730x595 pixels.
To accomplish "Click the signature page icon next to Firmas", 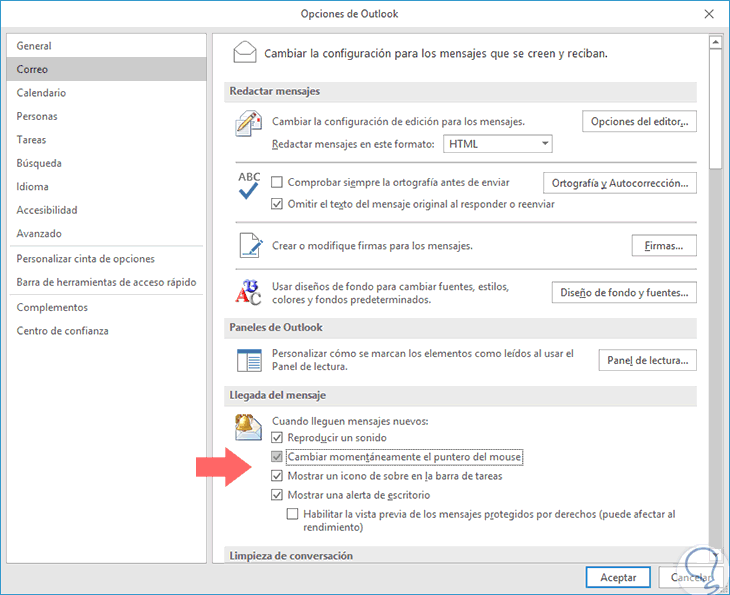I will (250, 245).
